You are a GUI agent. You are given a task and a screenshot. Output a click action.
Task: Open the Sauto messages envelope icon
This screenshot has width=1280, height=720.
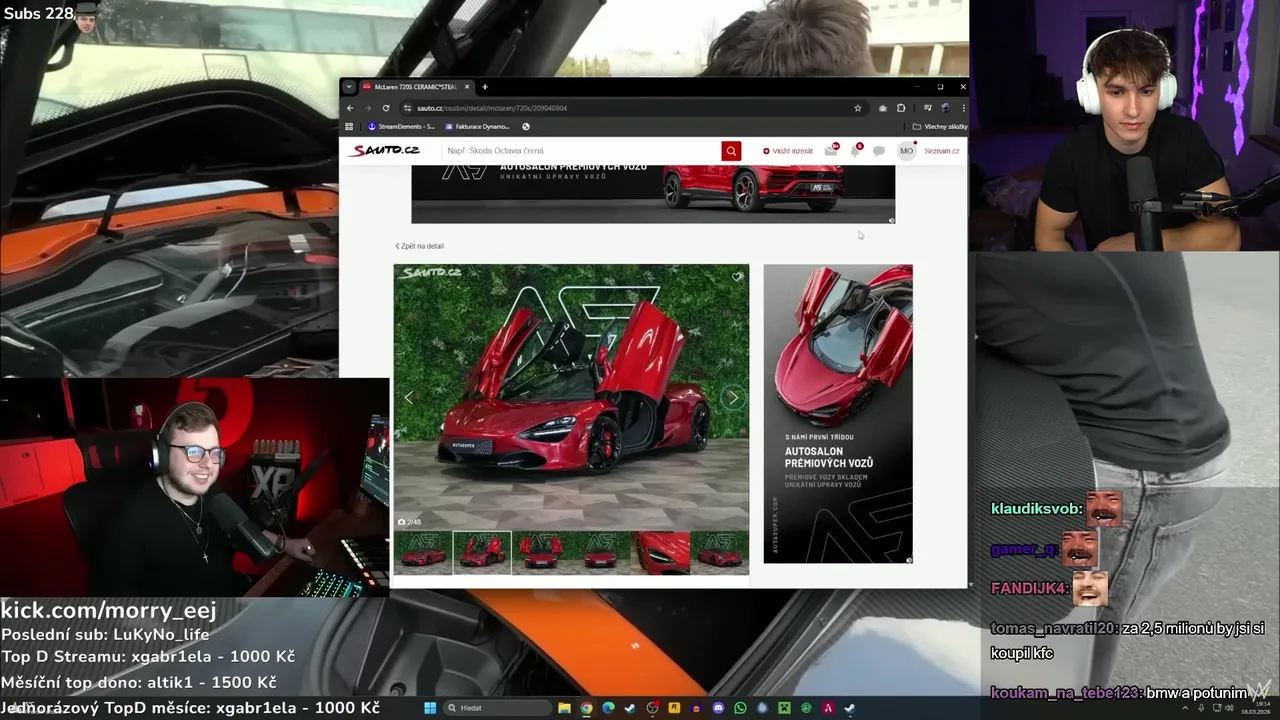pos(831,151)
